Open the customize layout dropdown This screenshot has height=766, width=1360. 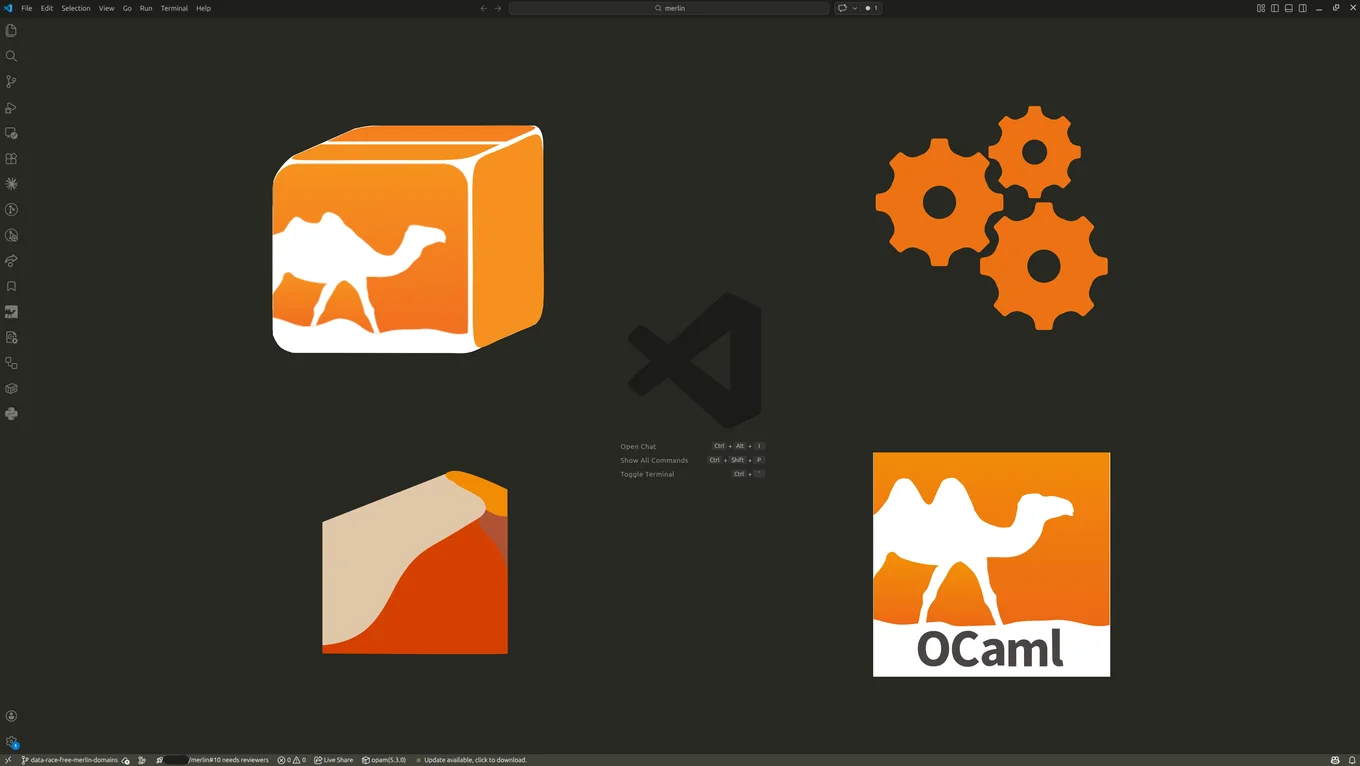(1260, 8)
